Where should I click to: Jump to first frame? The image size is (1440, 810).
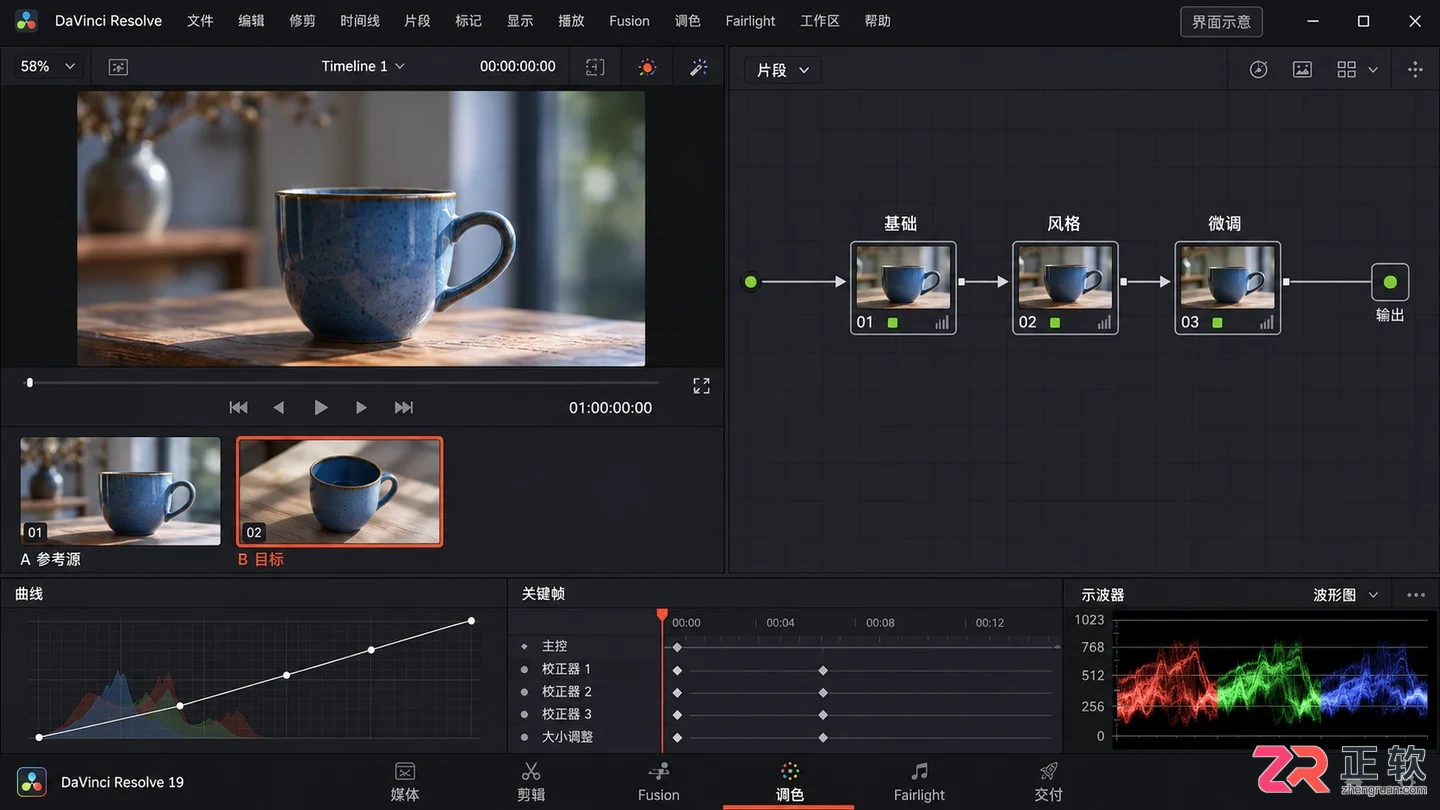coord(238,407)
